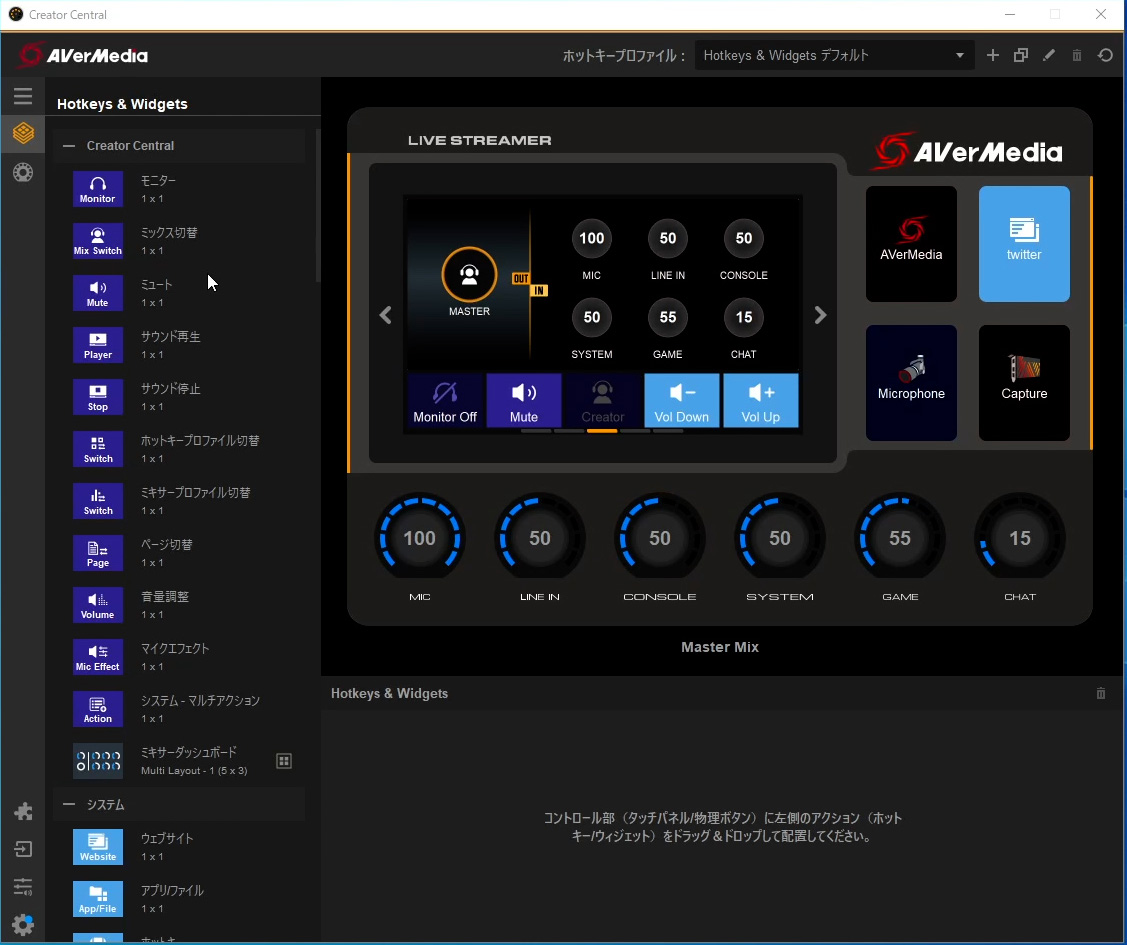The image size is (1127, 945).
Task: Click the Microphone physical button
Action: tap(911, 383)
